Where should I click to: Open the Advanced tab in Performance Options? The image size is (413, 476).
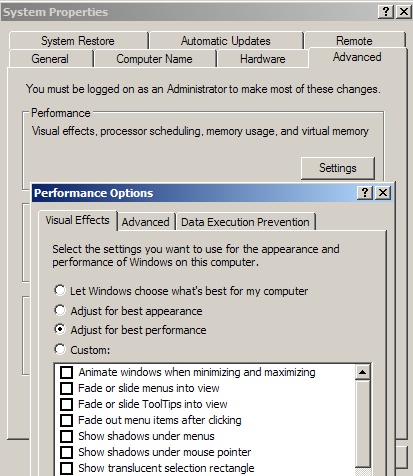(146, 222)
